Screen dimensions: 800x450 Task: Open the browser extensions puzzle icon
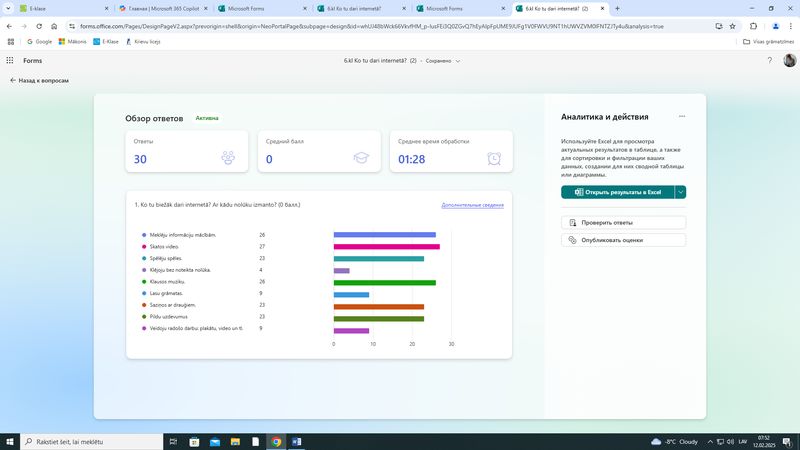(x=753, y=25)
